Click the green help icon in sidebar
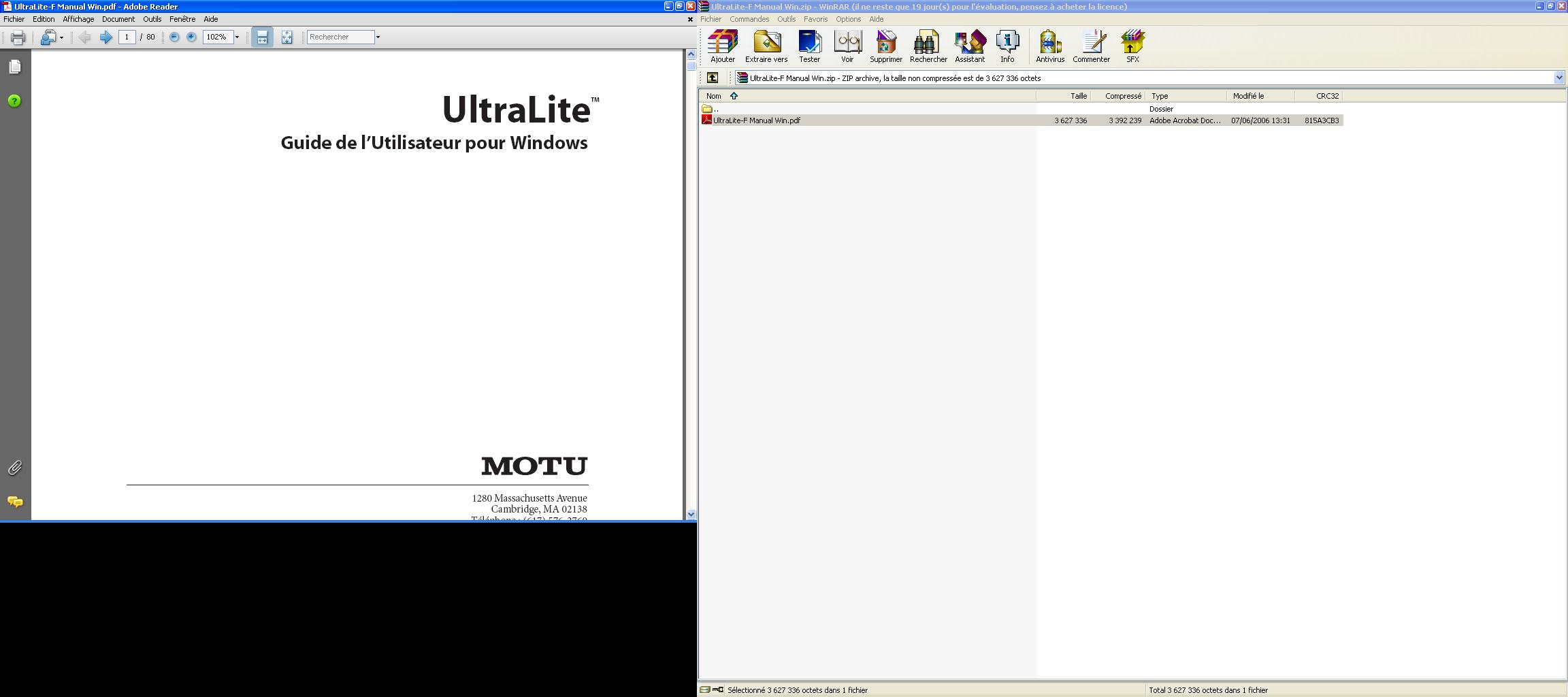Screen dimensions: 1568x697 [14, 101]
